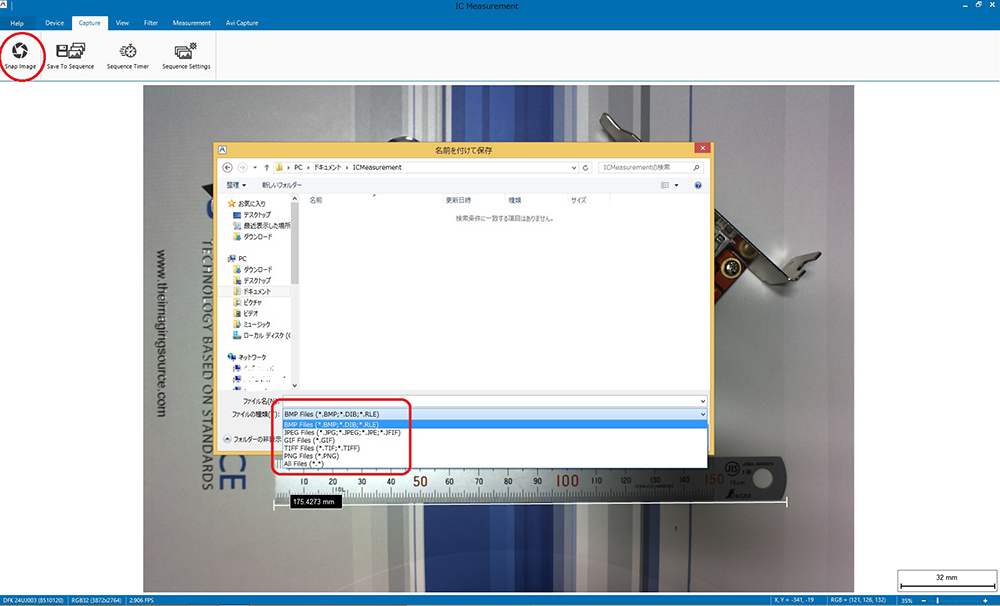Click PC in the address path

(298, 168)
